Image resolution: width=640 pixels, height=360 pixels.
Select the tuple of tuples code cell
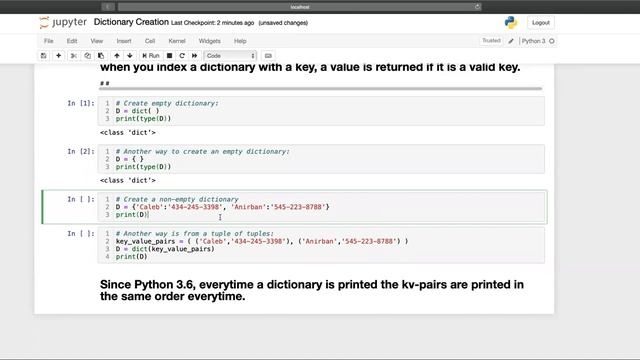click(x=321, y=245)
